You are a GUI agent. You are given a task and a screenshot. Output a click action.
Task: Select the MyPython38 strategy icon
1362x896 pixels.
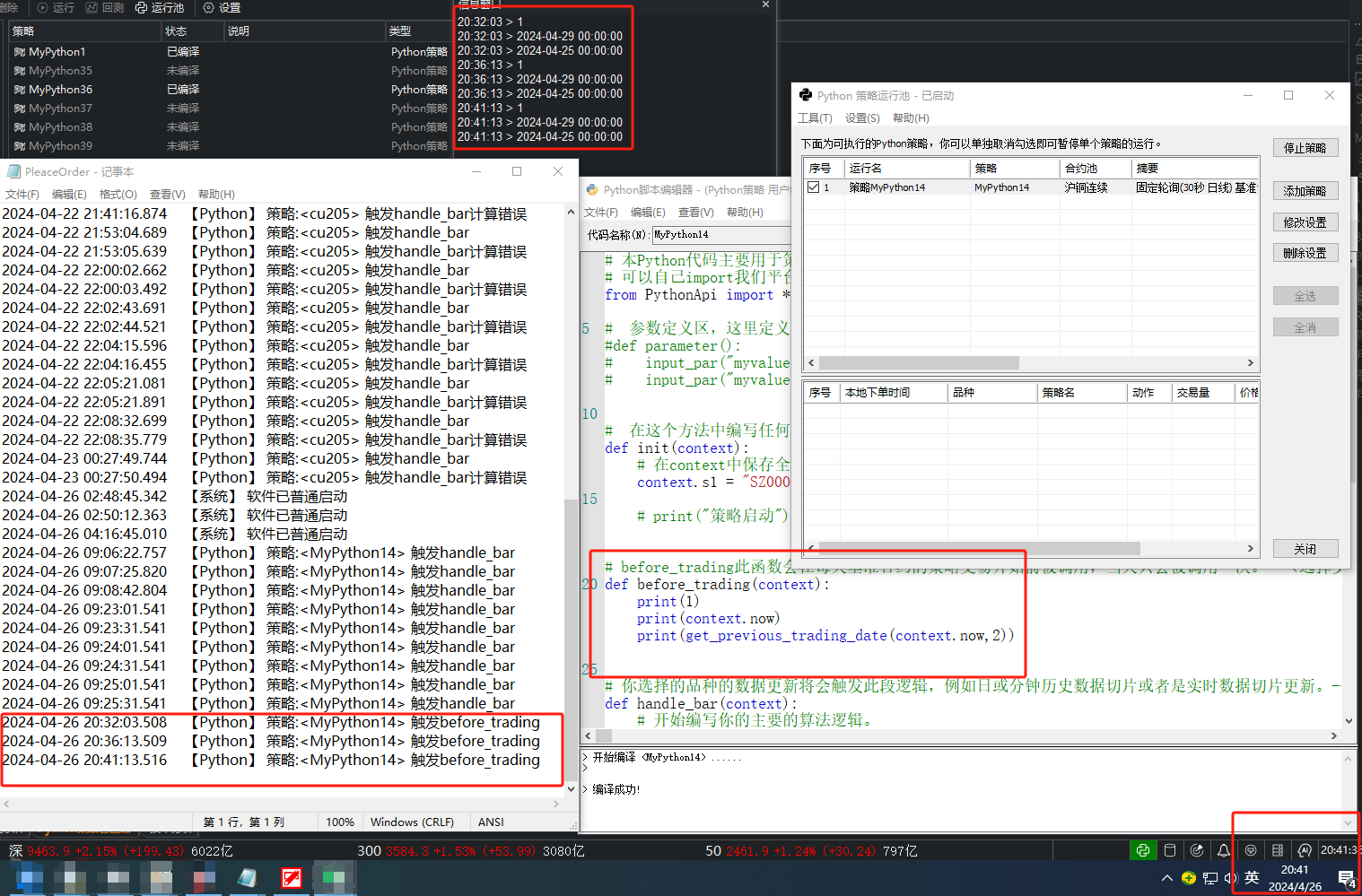pyautogui.click(x=20, y=127)
